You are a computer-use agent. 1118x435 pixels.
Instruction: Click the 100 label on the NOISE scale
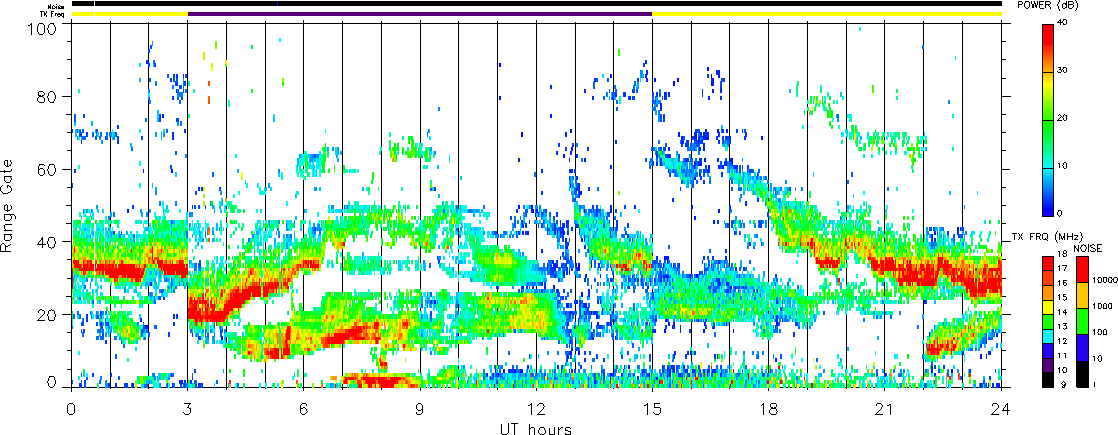coord(1098,334)
